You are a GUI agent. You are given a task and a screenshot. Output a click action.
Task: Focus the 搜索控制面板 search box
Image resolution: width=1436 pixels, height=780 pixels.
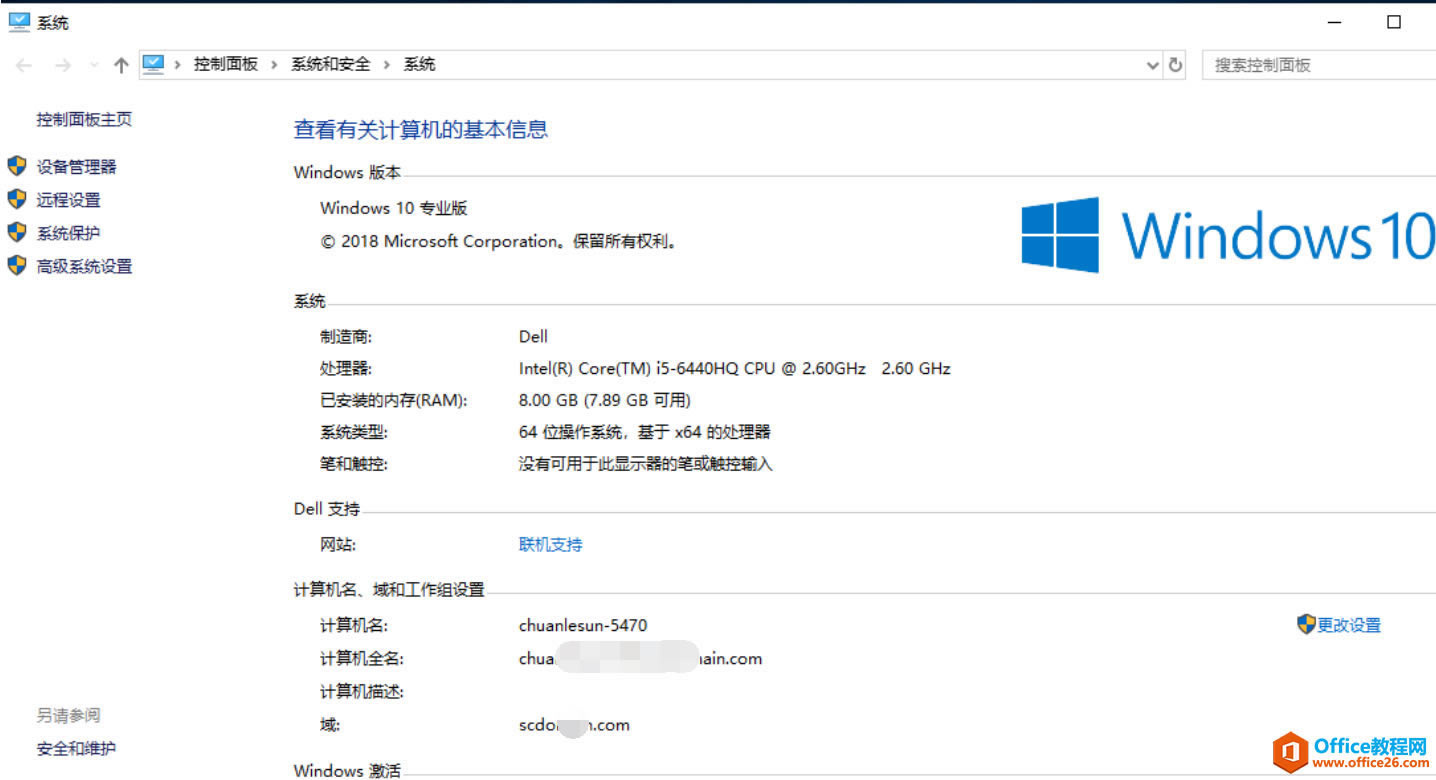pyautogui.click(x=1318, y=65)
